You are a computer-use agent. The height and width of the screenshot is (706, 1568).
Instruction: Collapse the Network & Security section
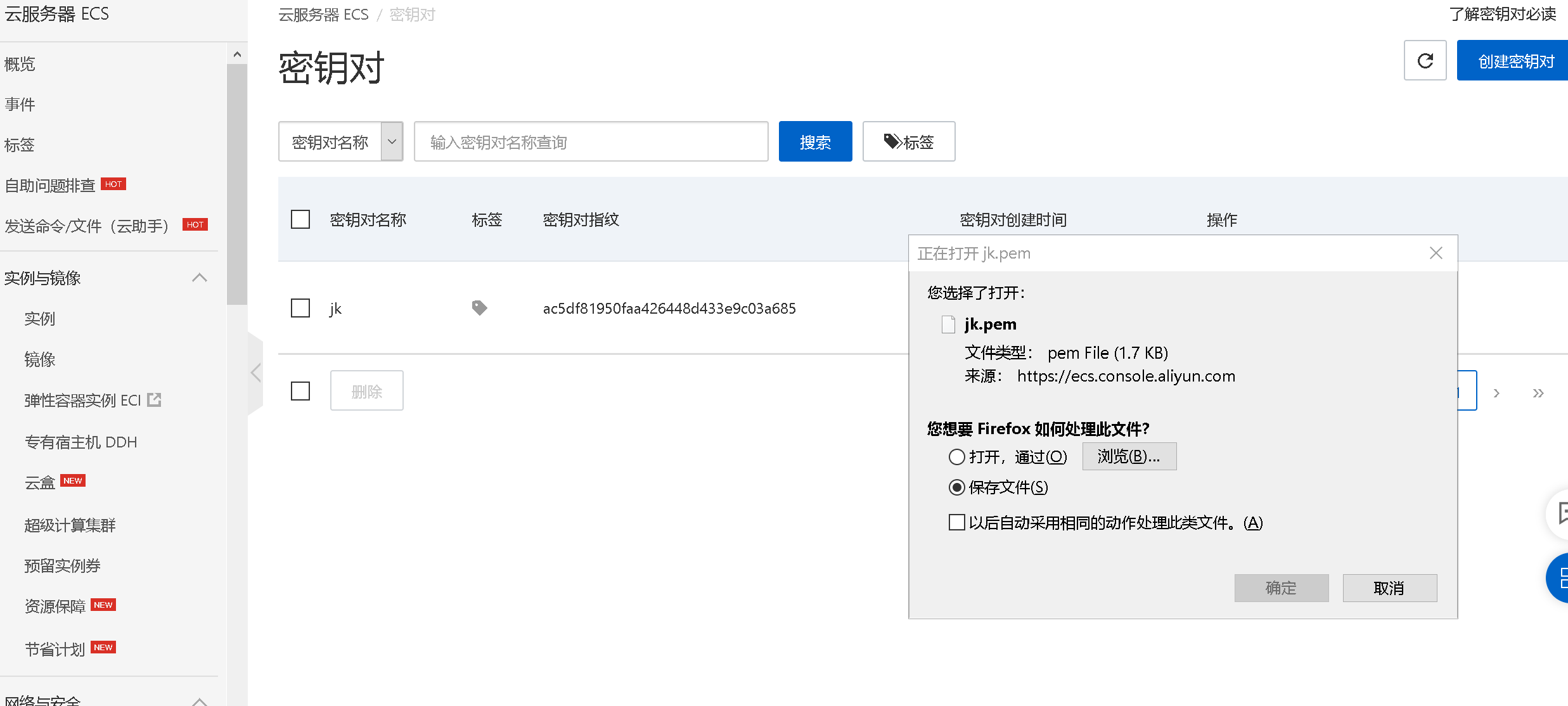point(200,701)
